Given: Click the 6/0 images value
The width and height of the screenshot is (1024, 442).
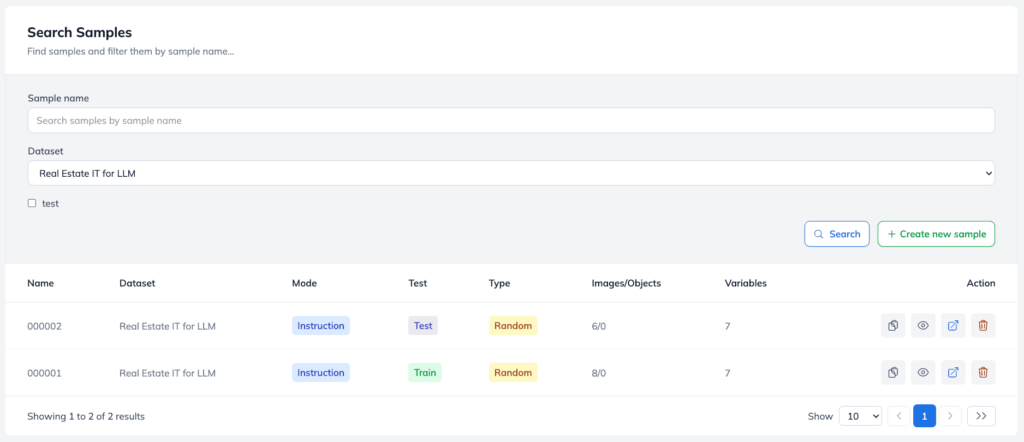Looking at the screenshot, I should 599,326.
